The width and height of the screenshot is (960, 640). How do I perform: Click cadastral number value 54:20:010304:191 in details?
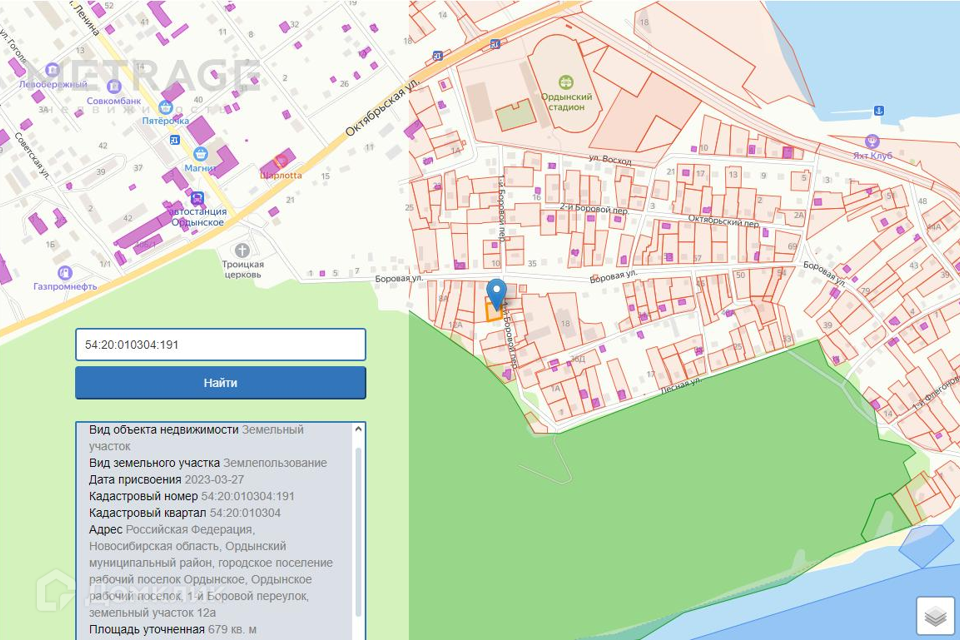[248, 496]
